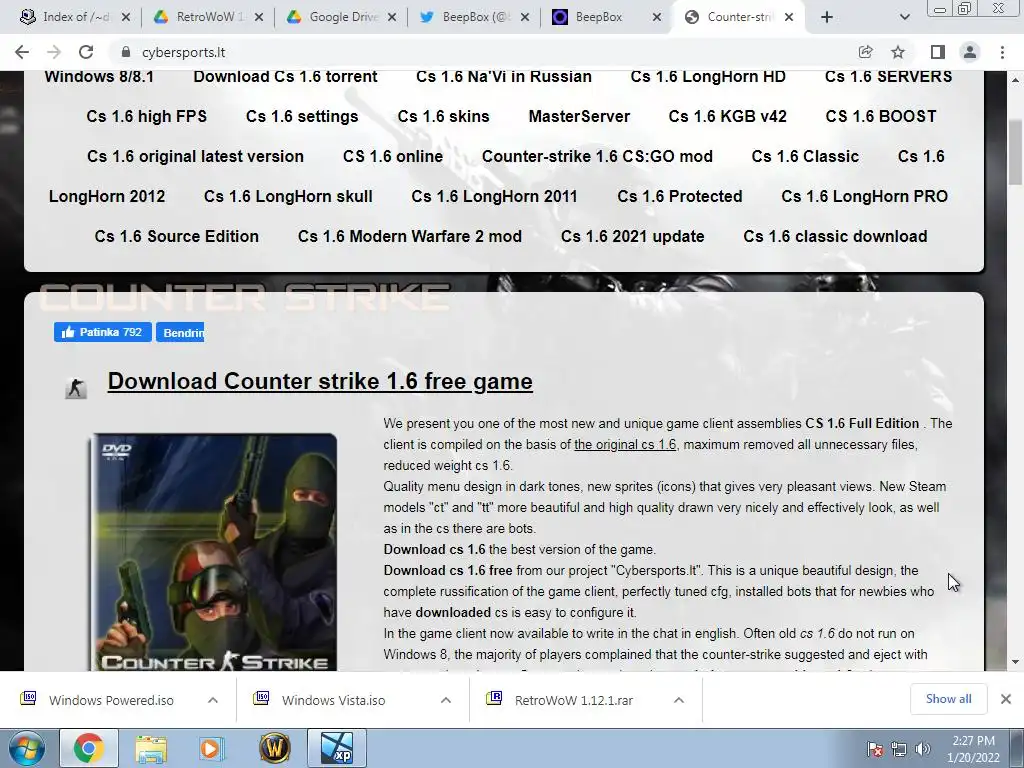1024x768 pixels.
Task: Click the lock icon in address bar
Action: tap(126, 52)
